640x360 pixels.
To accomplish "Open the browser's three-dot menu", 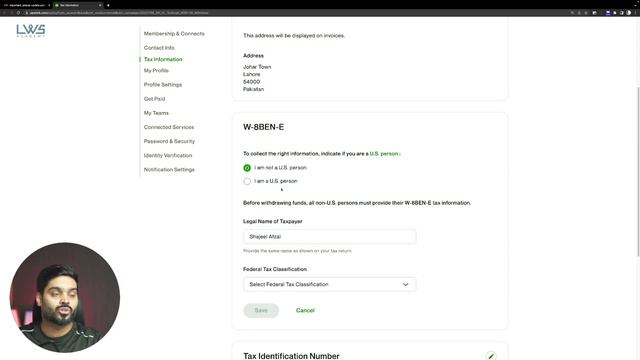I will point(636,13).
